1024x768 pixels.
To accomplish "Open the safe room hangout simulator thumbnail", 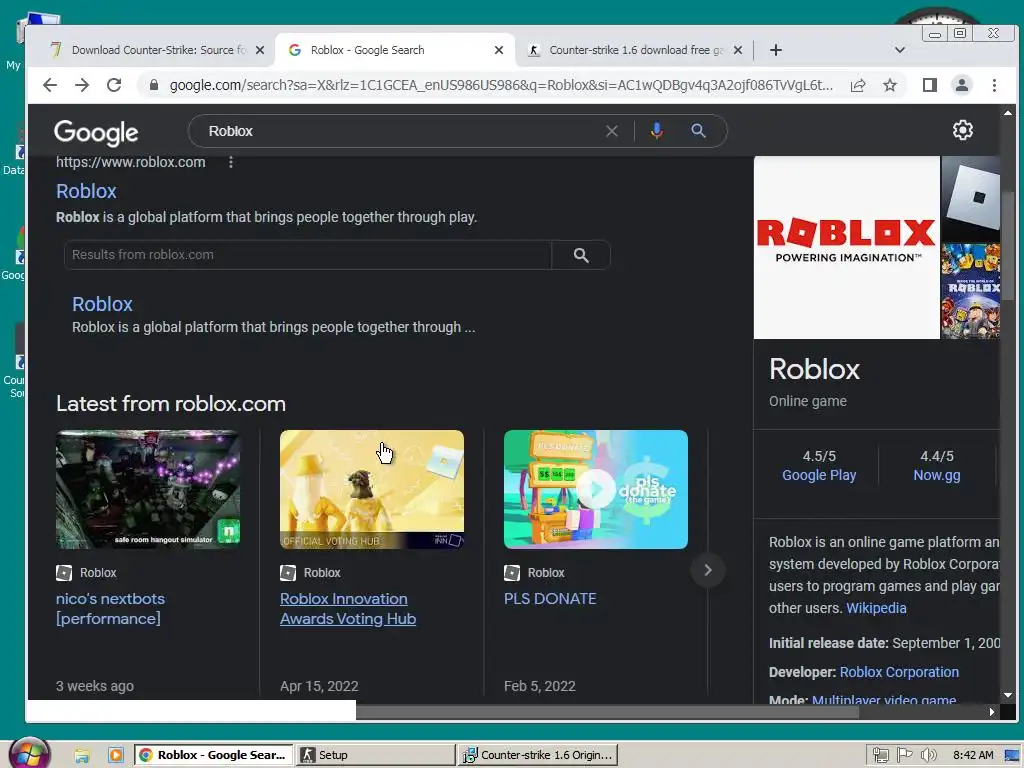I will coord(148,489).
